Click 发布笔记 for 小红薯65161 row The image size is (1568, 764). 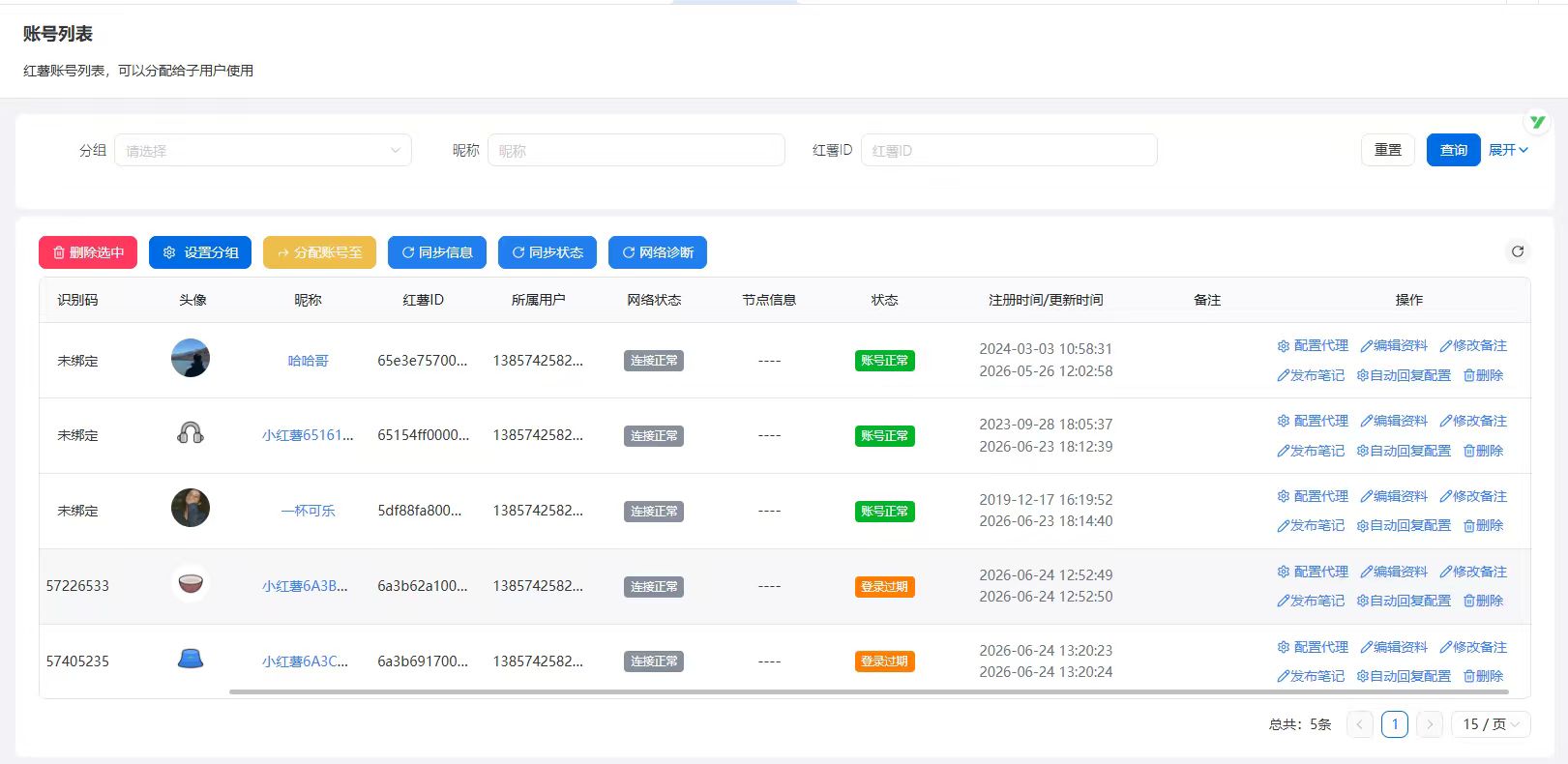(1311, 451)
